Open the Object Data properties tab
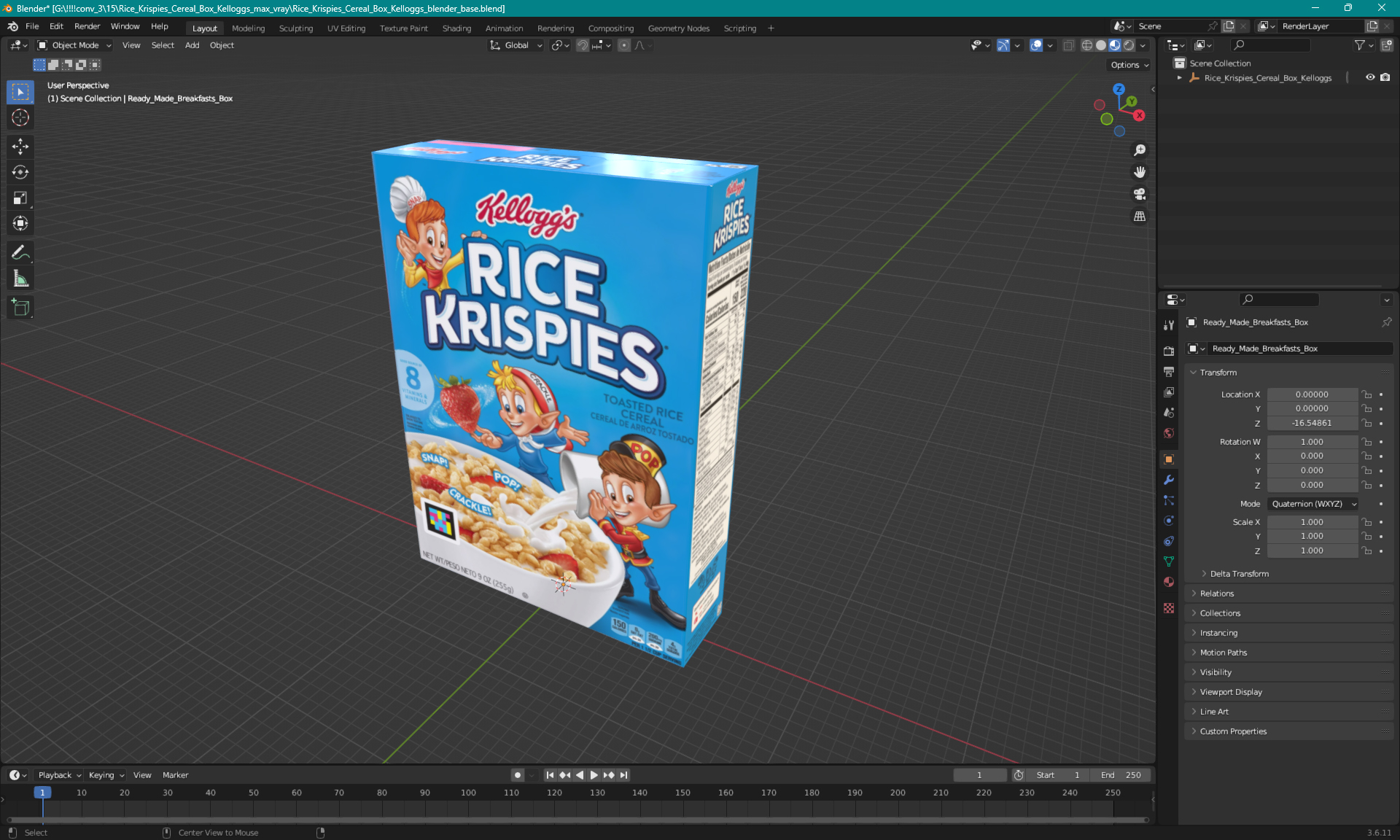The image size is (1400, 840). (x=1169, y=561)
